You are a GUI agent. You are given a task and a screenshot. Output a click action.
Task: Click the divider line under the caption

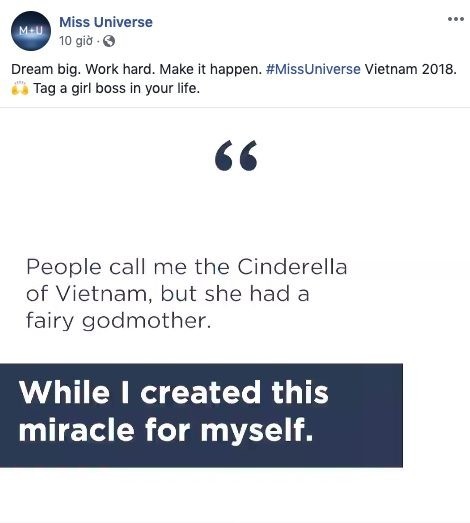tap(235, 107)
